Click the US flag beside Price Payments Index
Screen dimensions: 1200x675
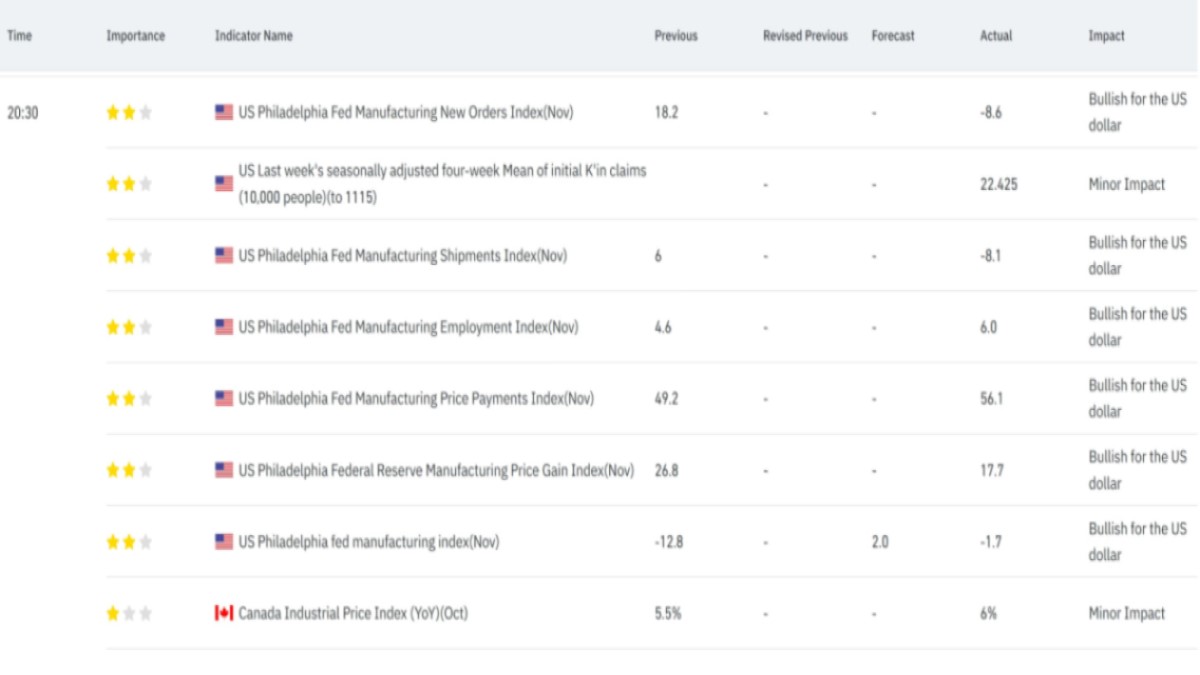pyautogui.click(x=224, y=399)
